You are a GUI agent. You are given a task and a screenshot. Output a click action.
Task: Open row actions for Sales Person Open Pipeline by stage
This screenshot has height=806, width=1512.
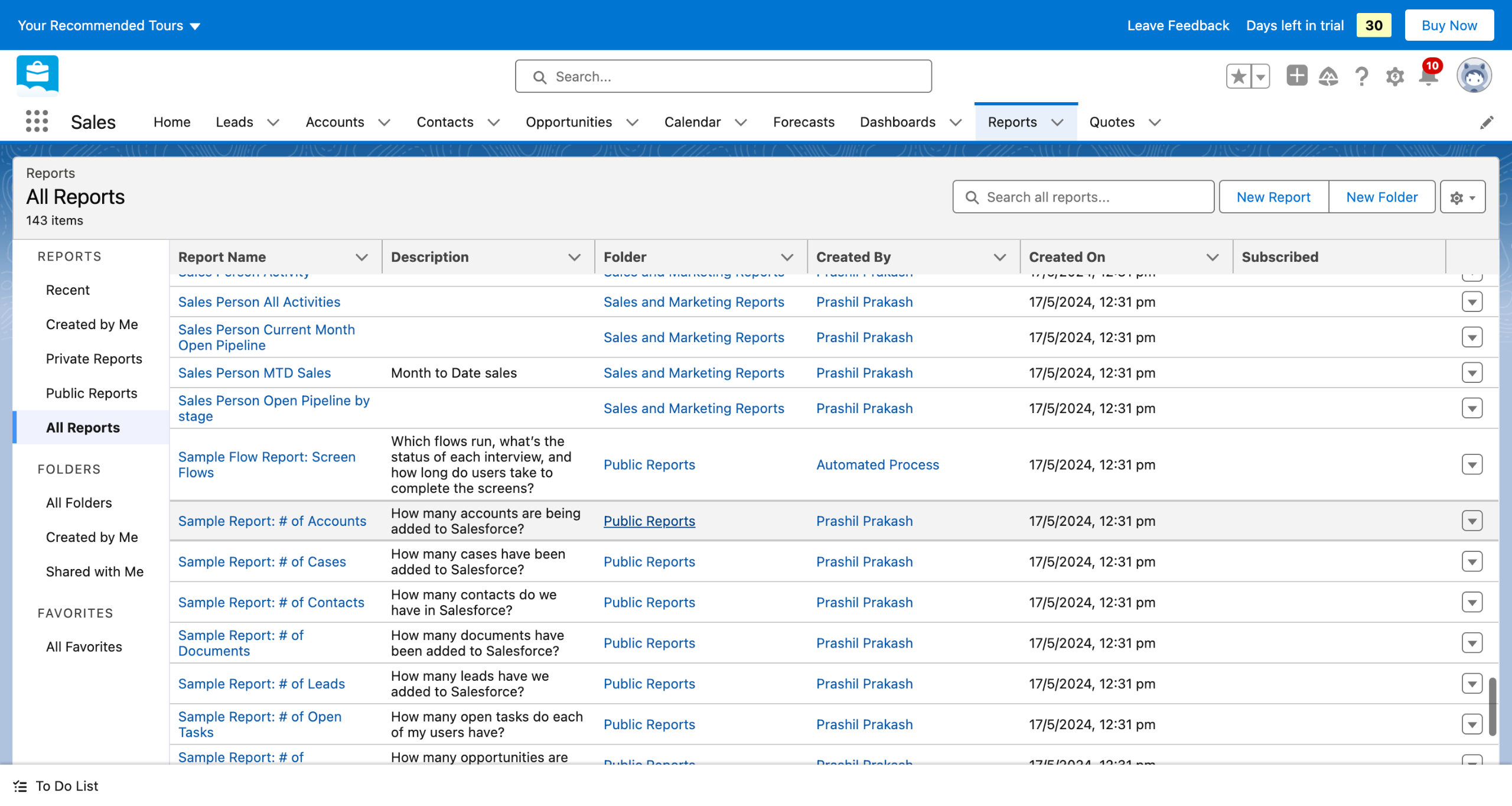coord(1472,408)
